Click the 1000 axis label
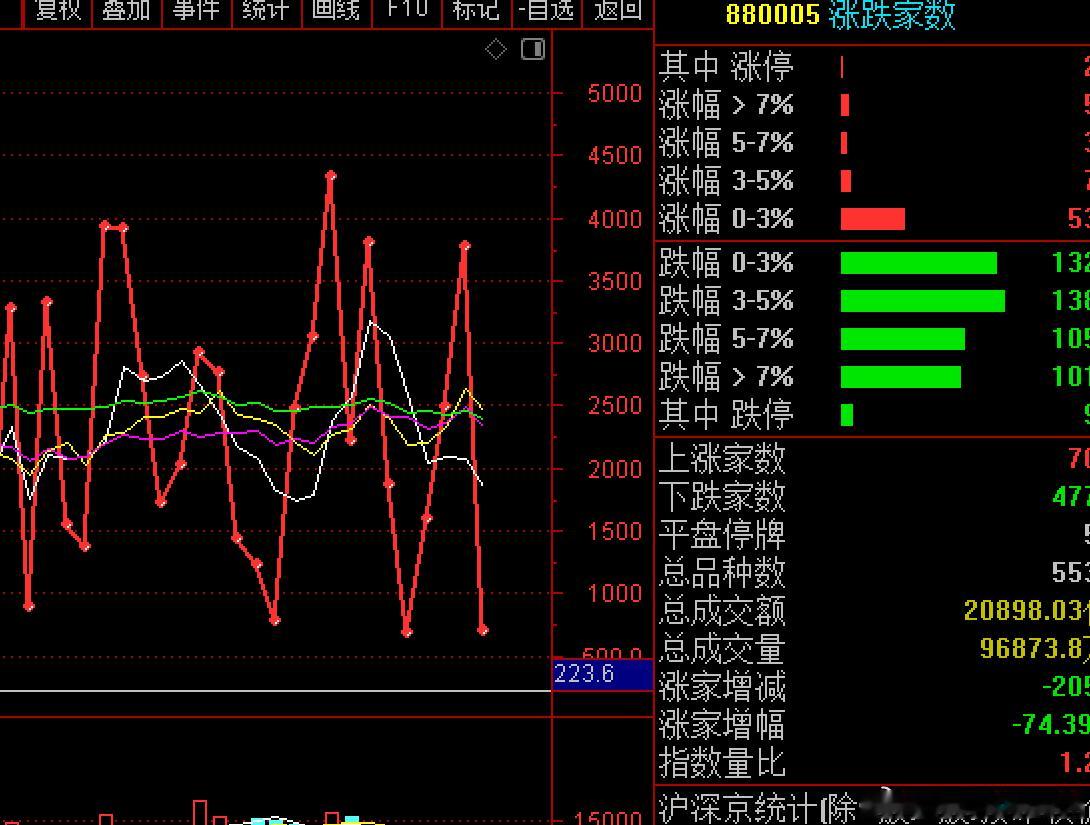The width and height of the screenshot is (1090, 825). (615, 594)
